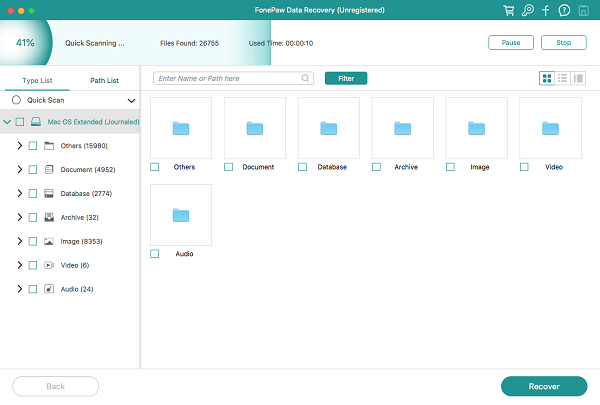Check the Mac OS Extended drive checkbox
Image resolution: width=600 pixels, height=405 pixels.
point(20,122)
